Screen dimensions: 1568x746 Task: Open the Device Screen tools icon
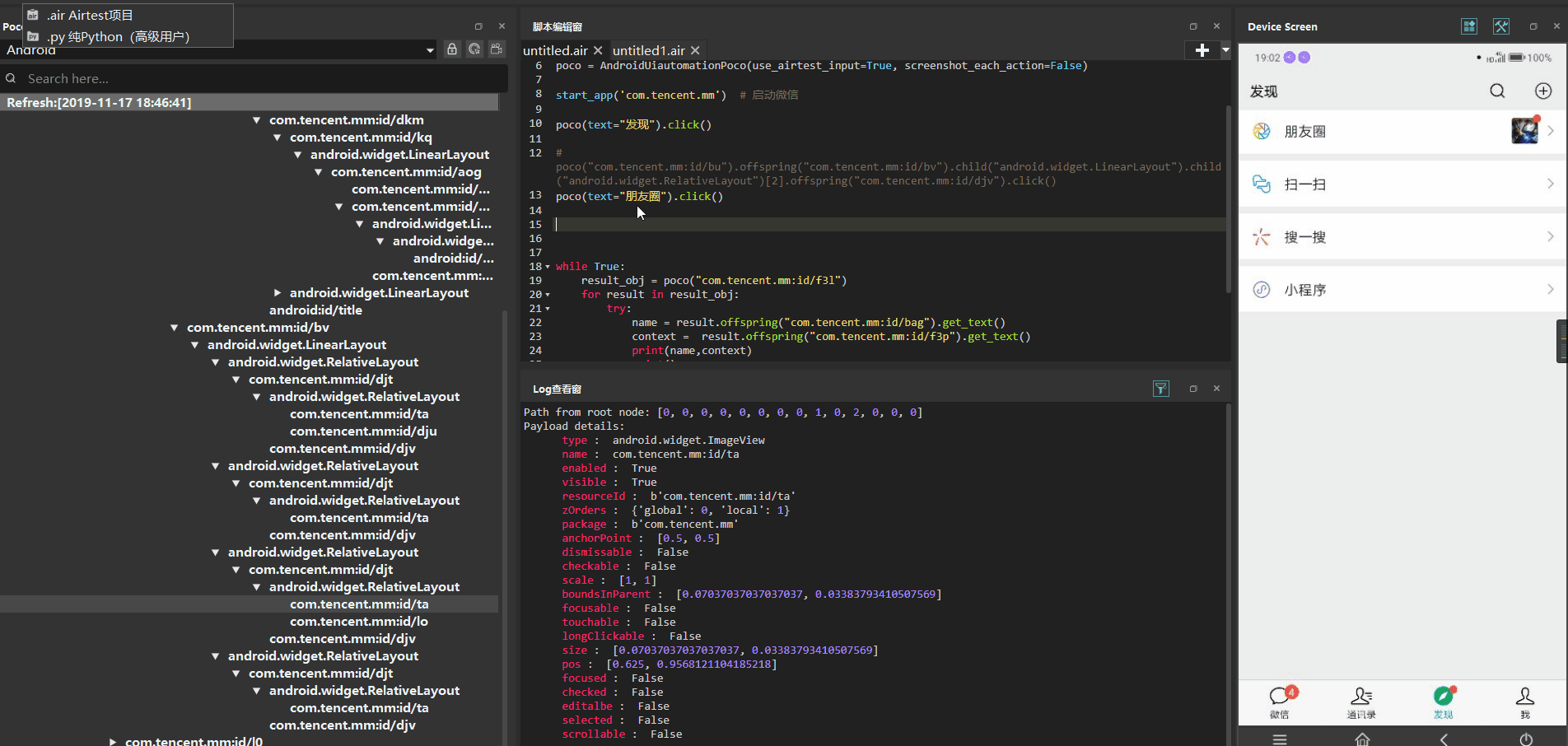pos(1501,26)
